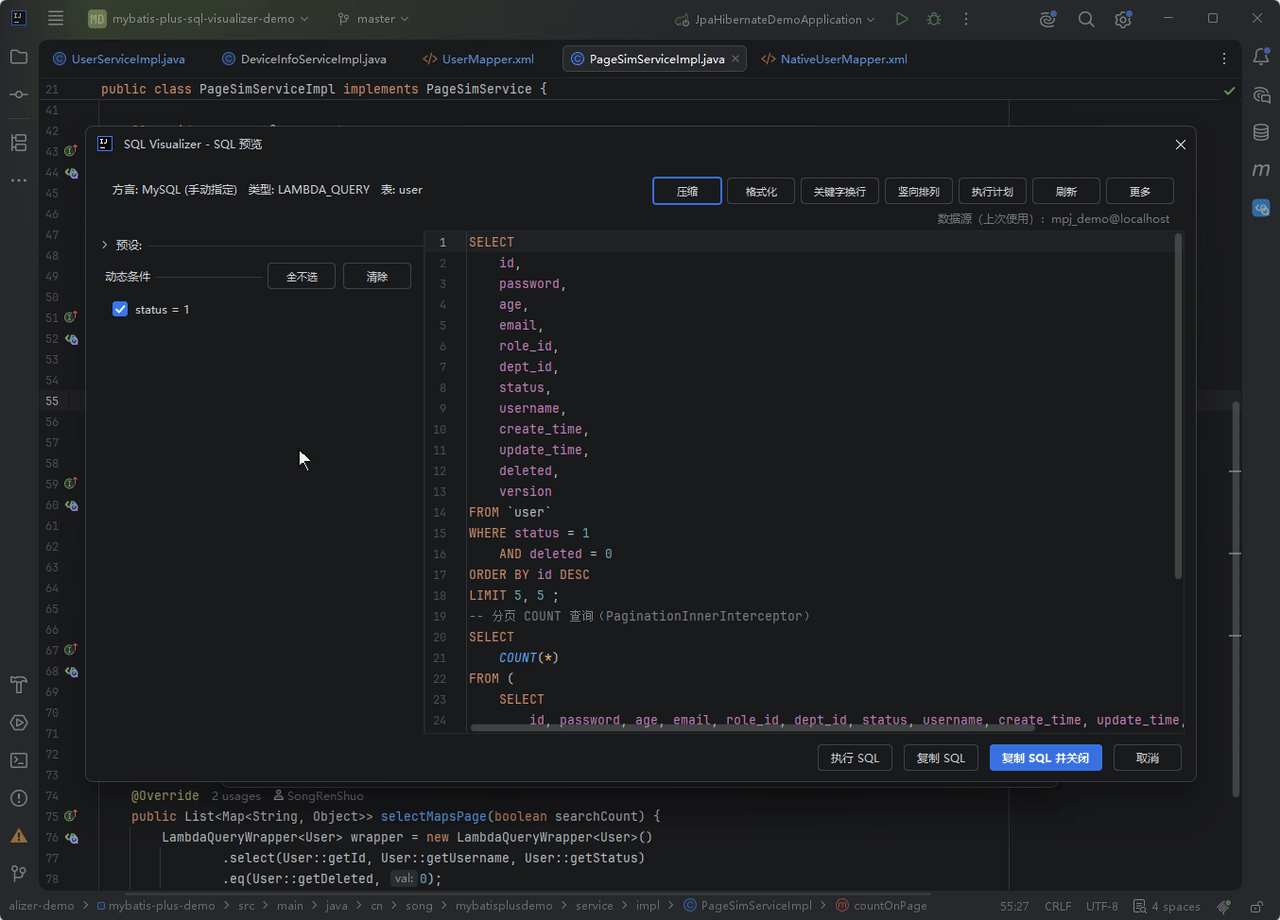Click the 执行 SQL button
1280x920 pixels.
click(855, 758)
